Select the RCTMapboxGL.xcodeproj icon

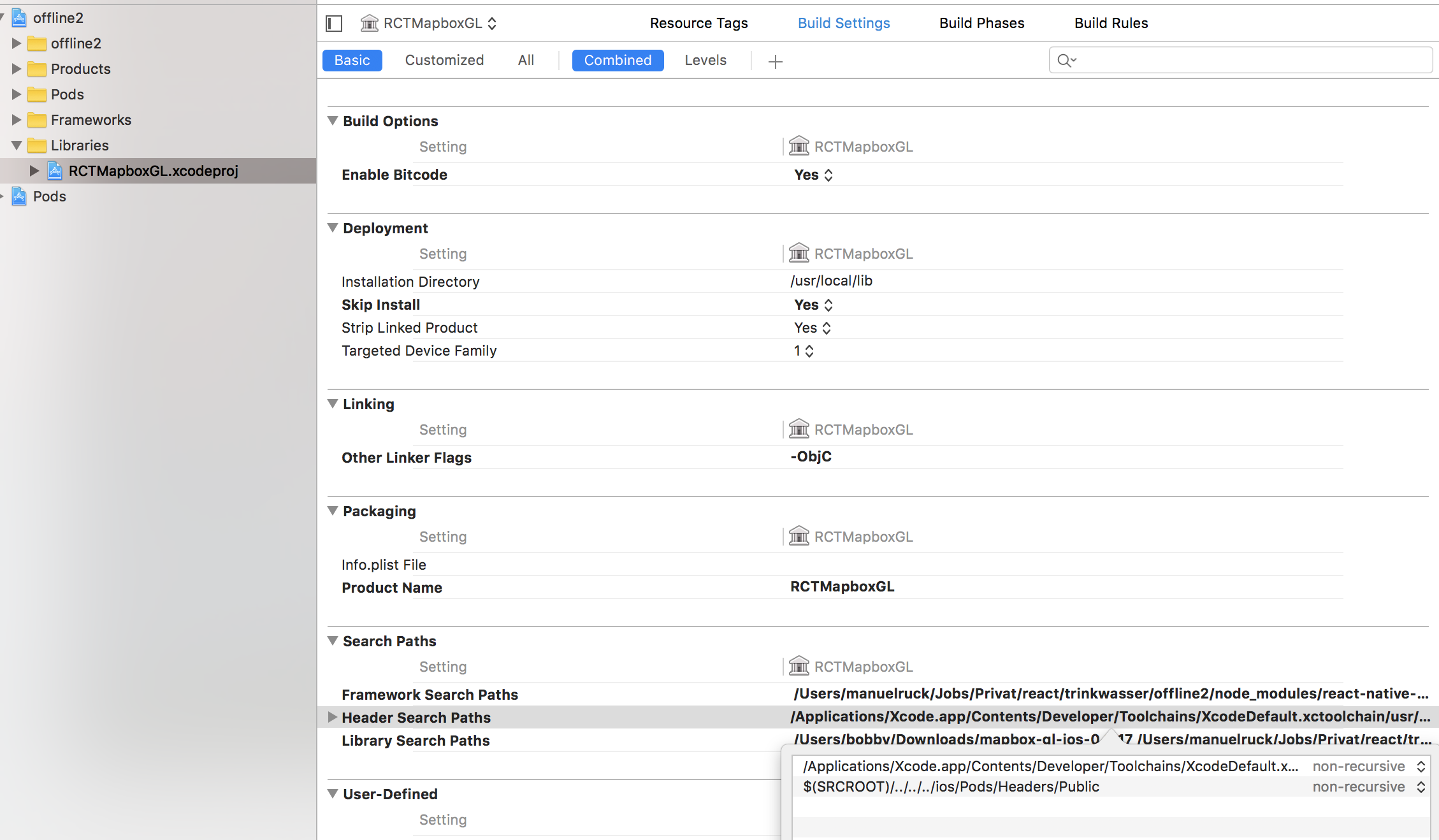pos(55,171)
